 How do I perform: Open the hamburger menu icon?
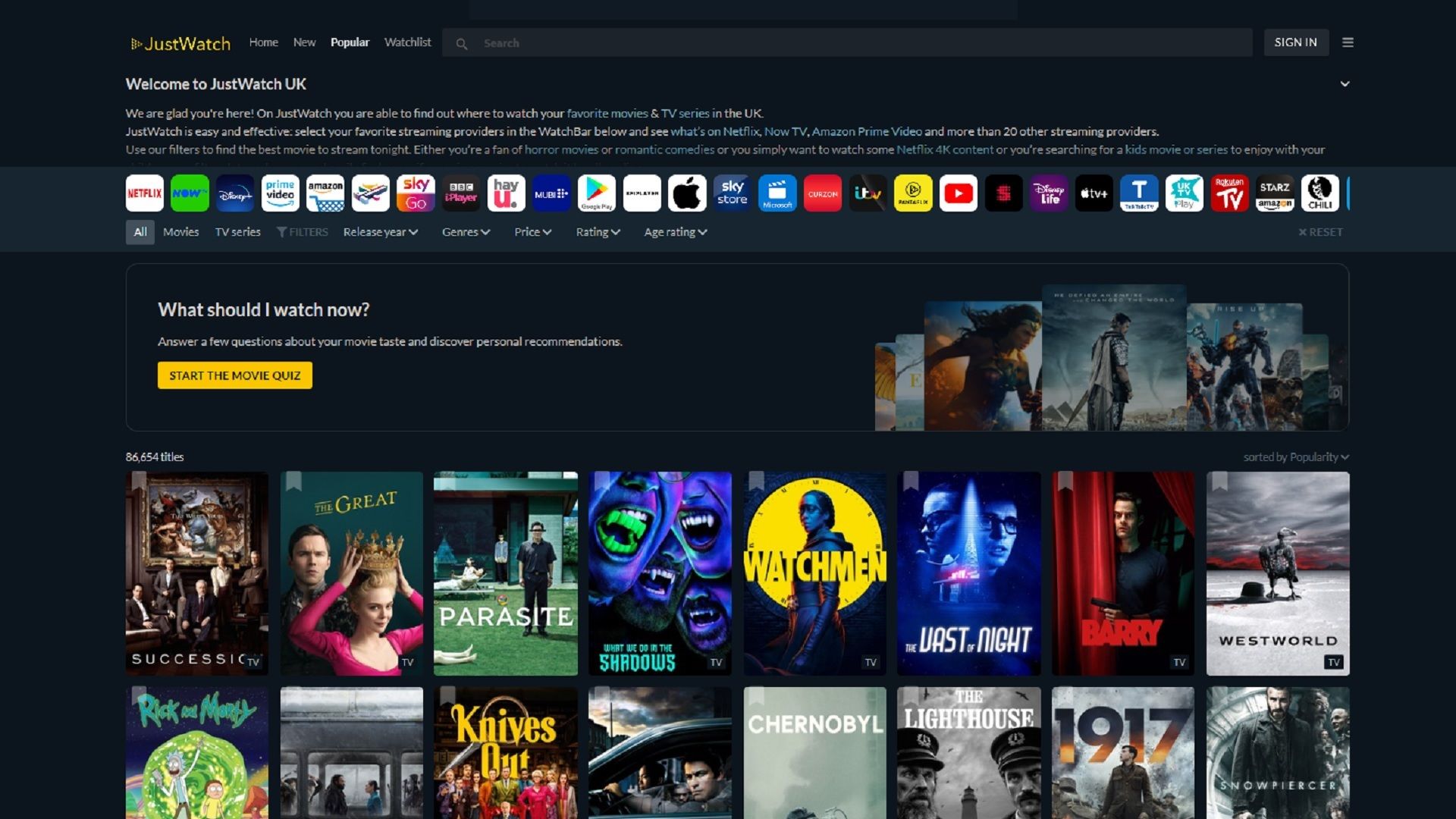1348,42
